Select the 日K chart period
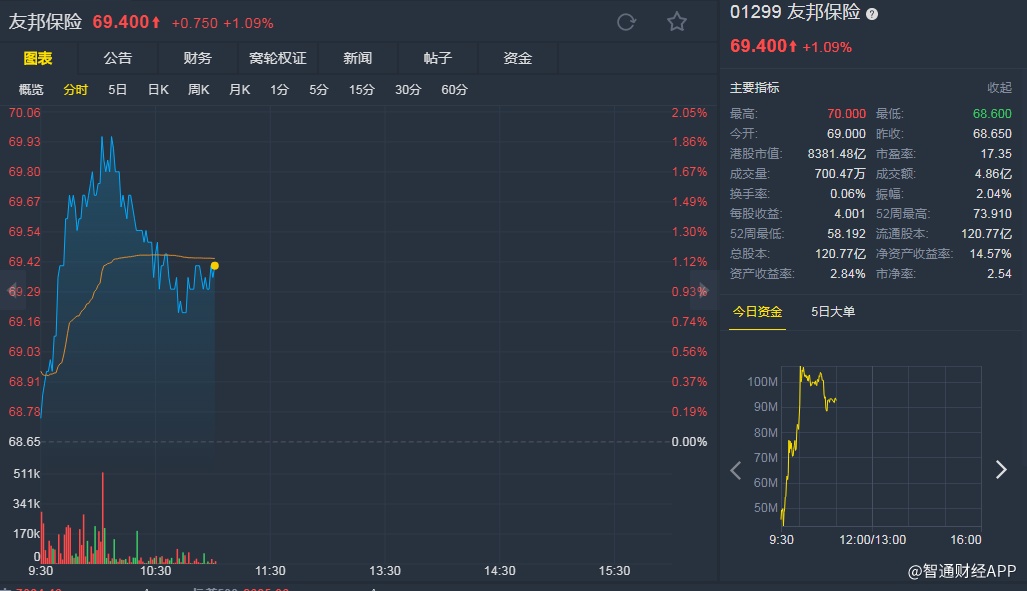 (x=158, y=90)
